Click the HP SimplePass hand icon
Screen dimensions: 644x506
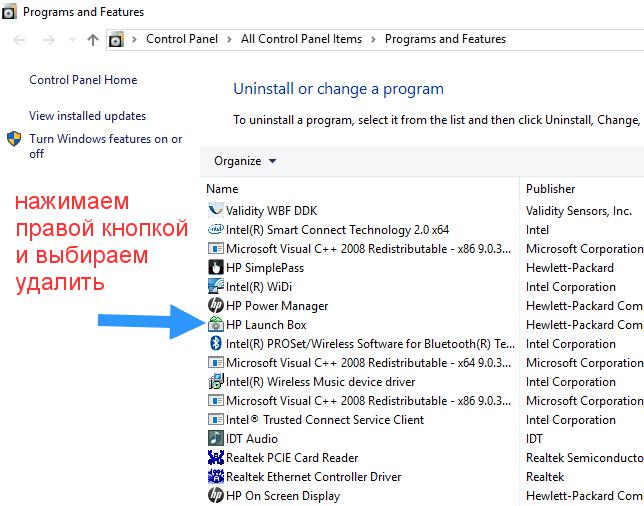click(x=216, y=267)
